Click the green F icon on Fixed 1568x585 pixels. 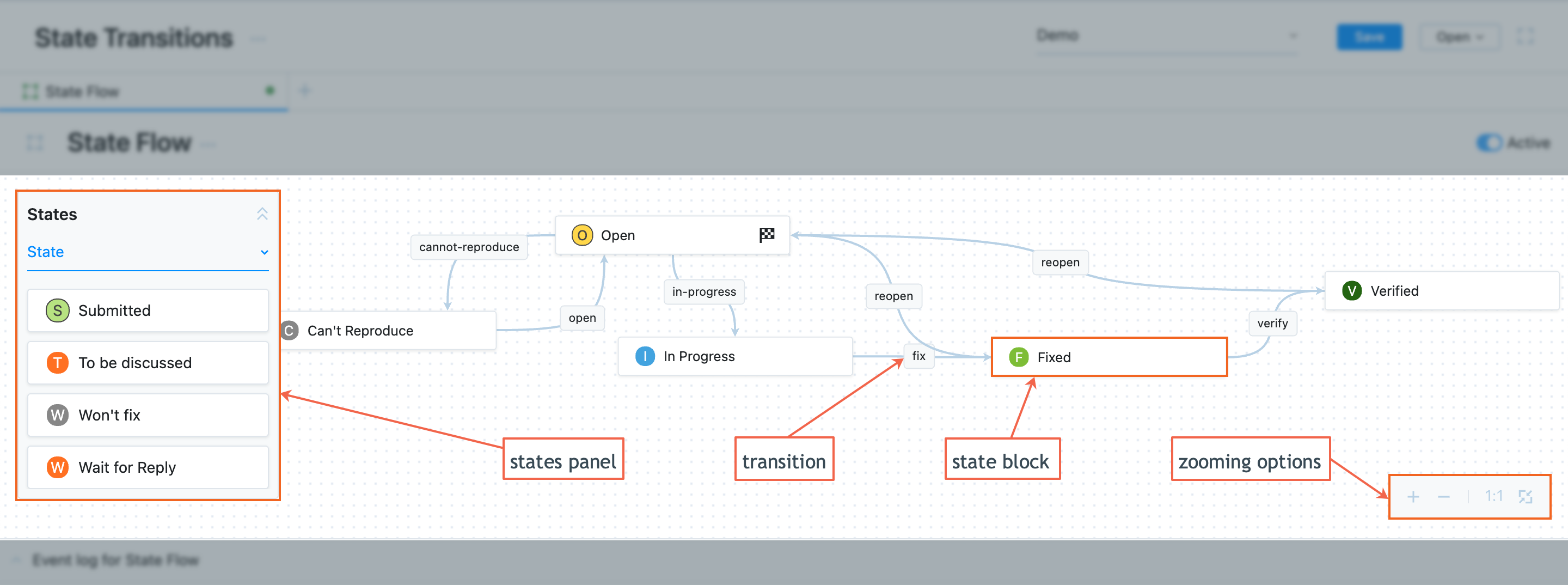(1018, 357)
